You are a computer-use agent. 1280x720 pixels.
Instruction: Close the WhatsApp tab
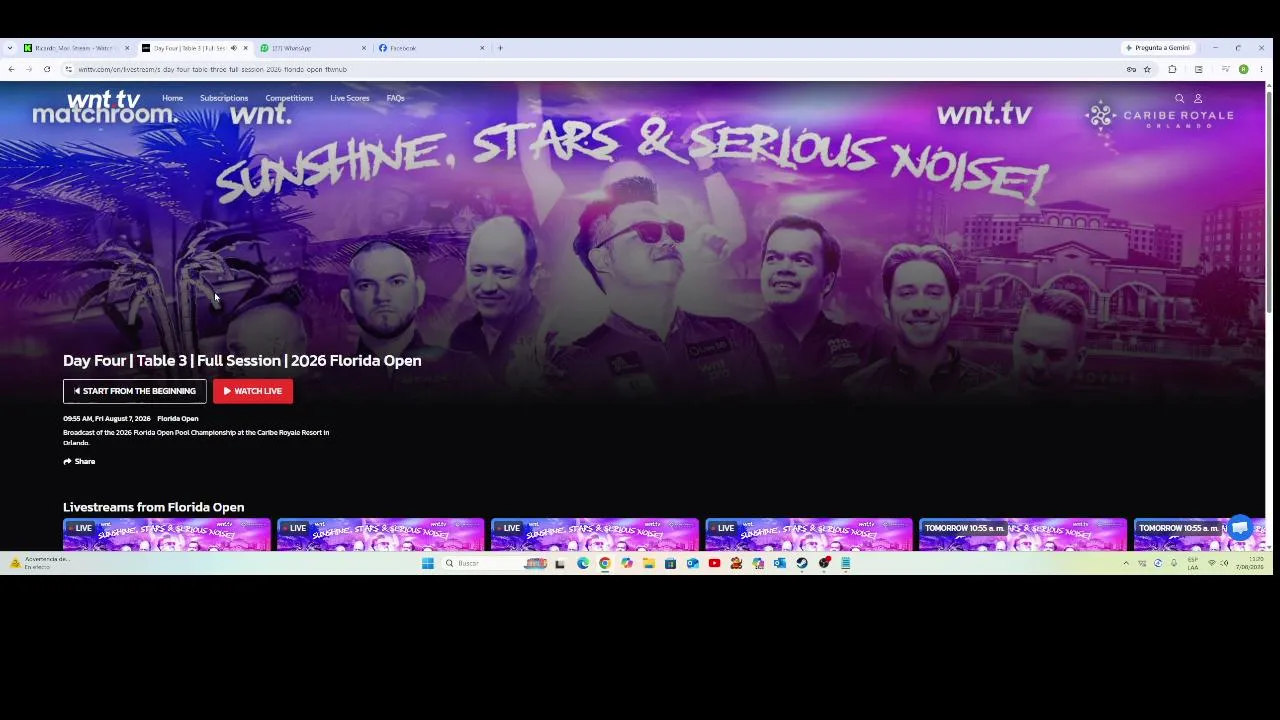(x=363, y=48)
